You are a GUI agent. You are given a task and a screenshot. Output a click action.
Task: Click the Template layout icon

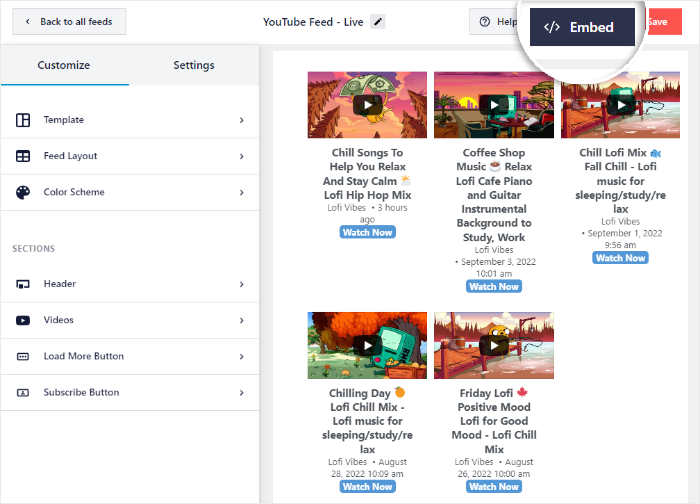tap(23, 120)
